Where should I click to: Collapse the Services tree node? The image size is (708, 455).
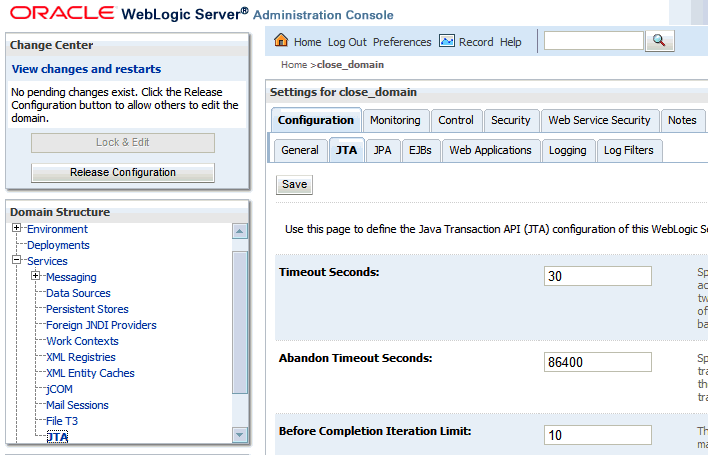[x=17, y=261]
